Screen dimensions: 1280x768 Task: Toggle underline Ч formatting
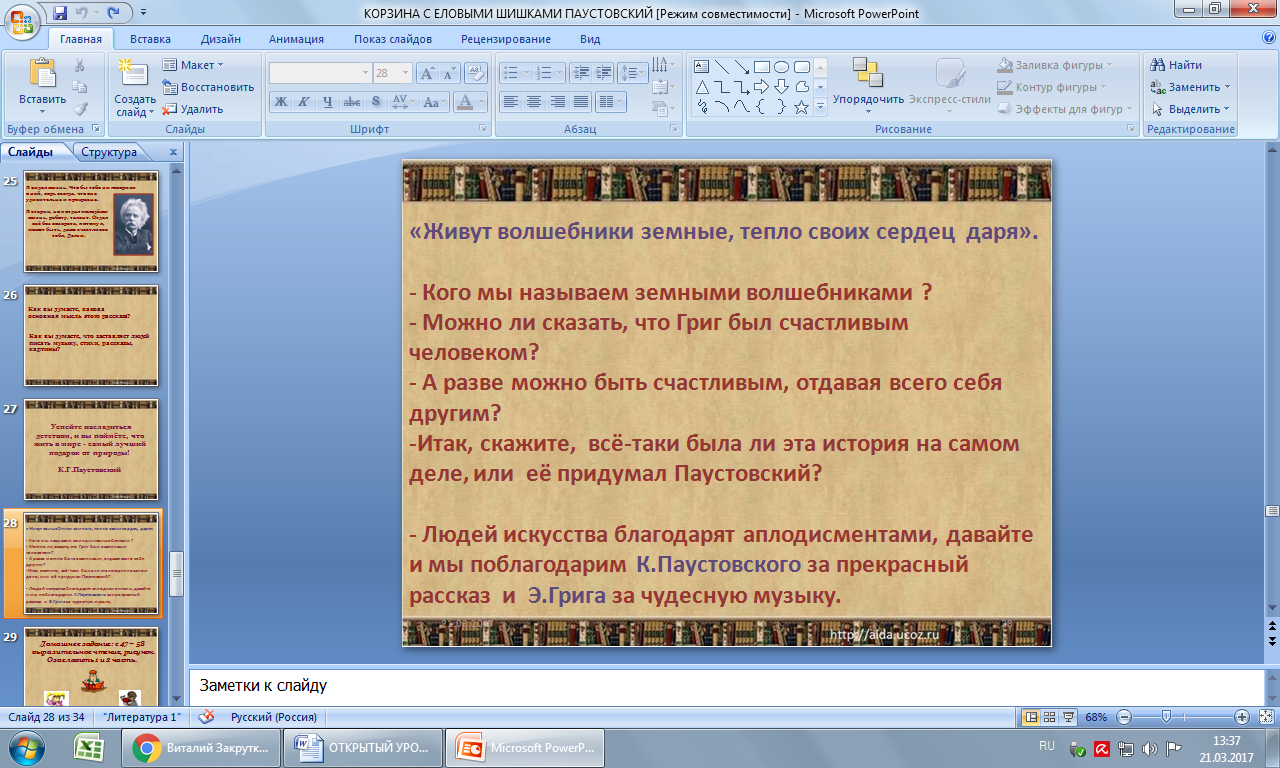click(x=328, y=102)
